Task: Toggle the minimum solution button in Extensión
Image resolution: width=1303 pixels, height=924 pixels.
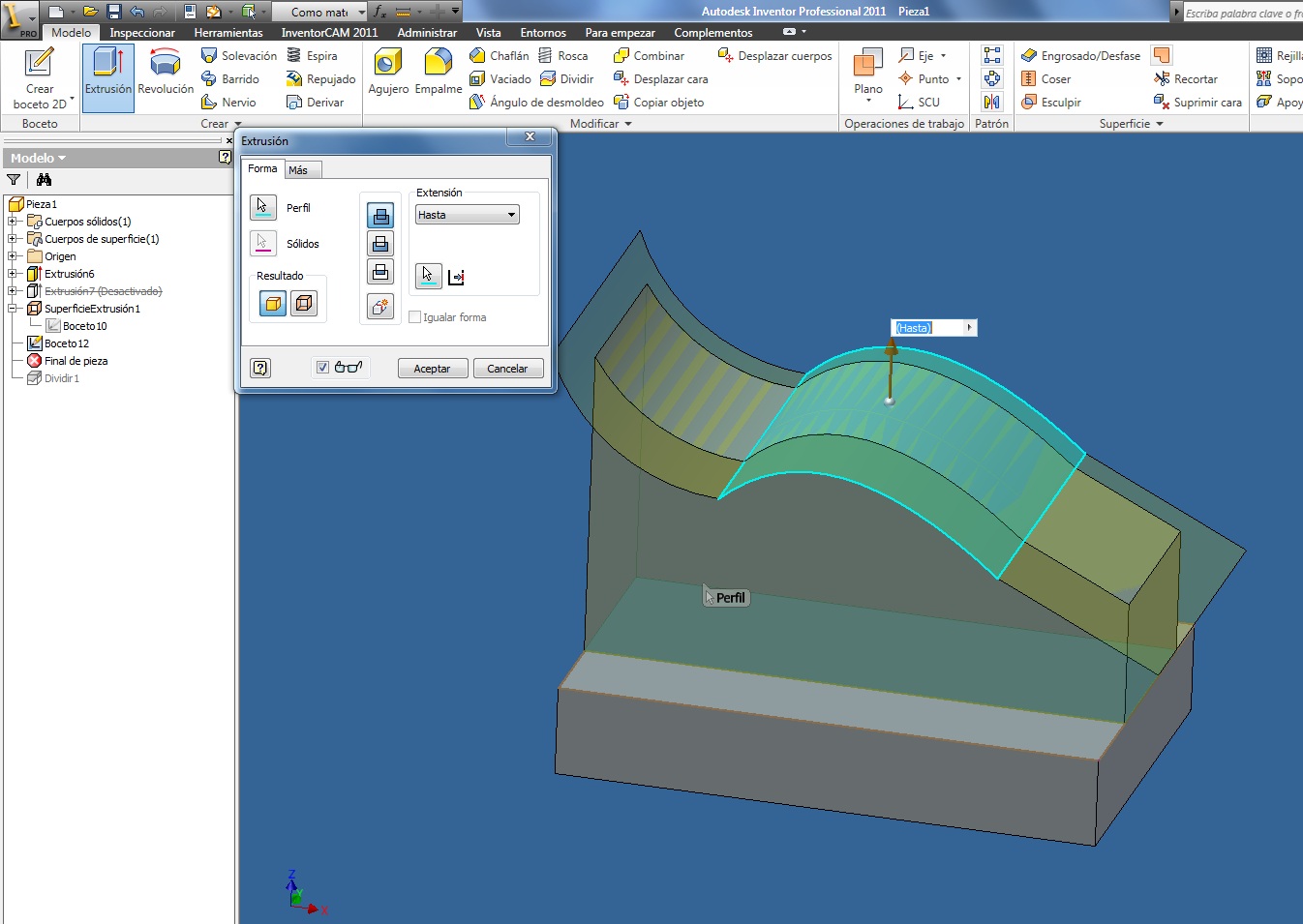Action: (x=457, y=278)
